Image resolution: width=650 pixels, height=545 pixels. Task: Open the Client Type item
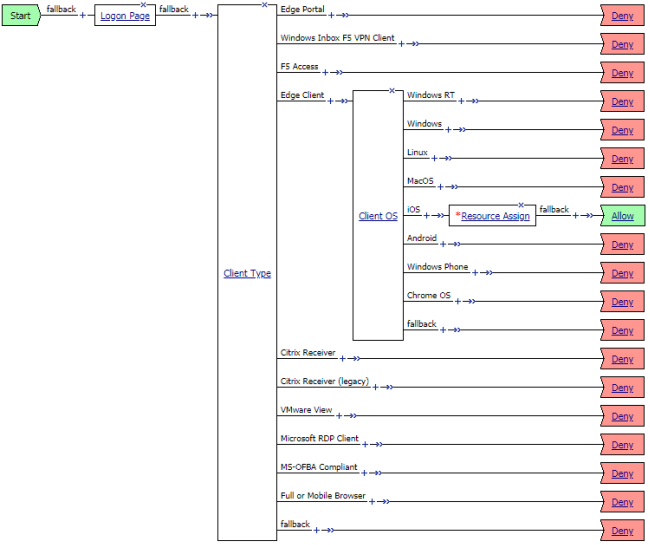[247, 273]
